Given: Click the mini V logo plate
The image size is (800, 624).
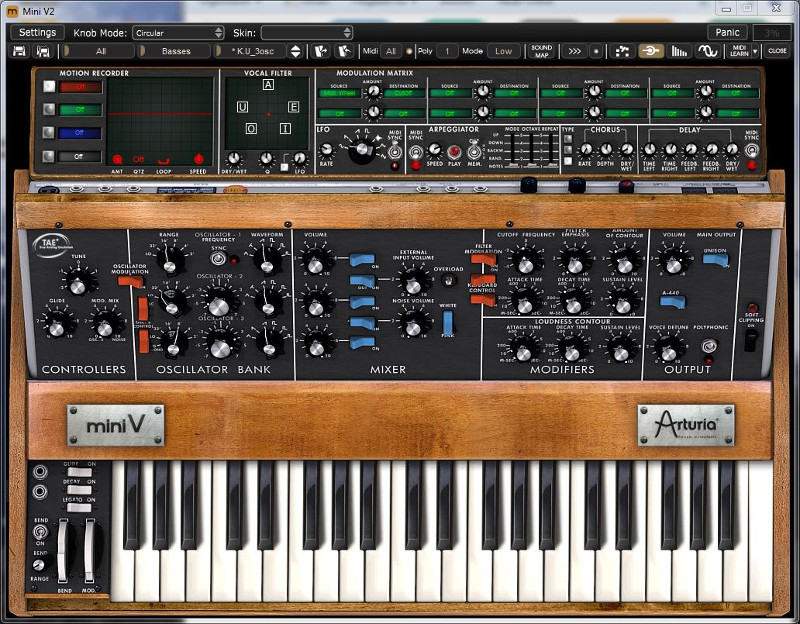Looking at the screenshot, I should (x=116, y=425).
